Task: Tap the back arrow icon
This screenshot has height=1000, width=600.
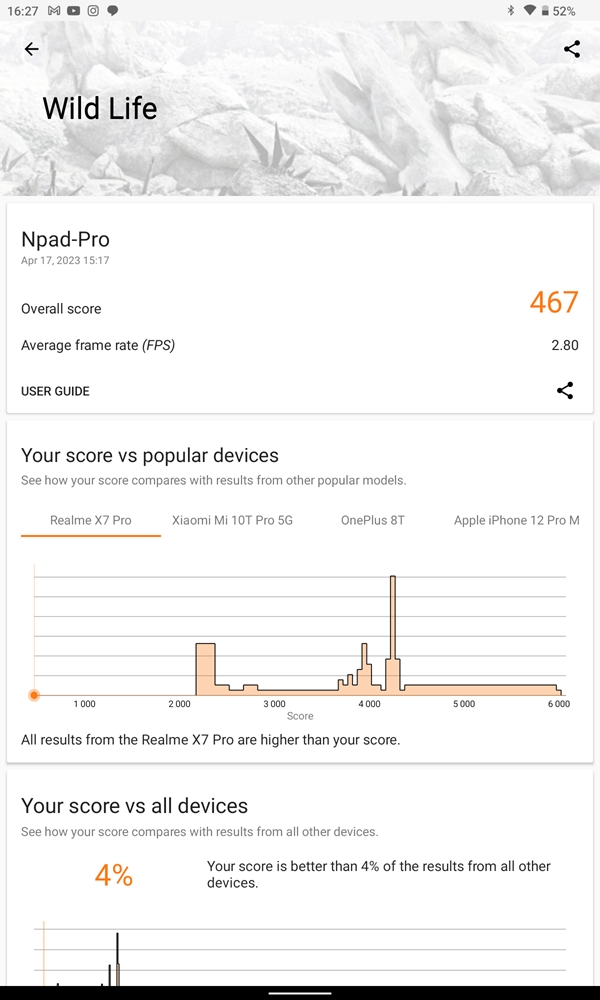Action: tap(31, 49)
